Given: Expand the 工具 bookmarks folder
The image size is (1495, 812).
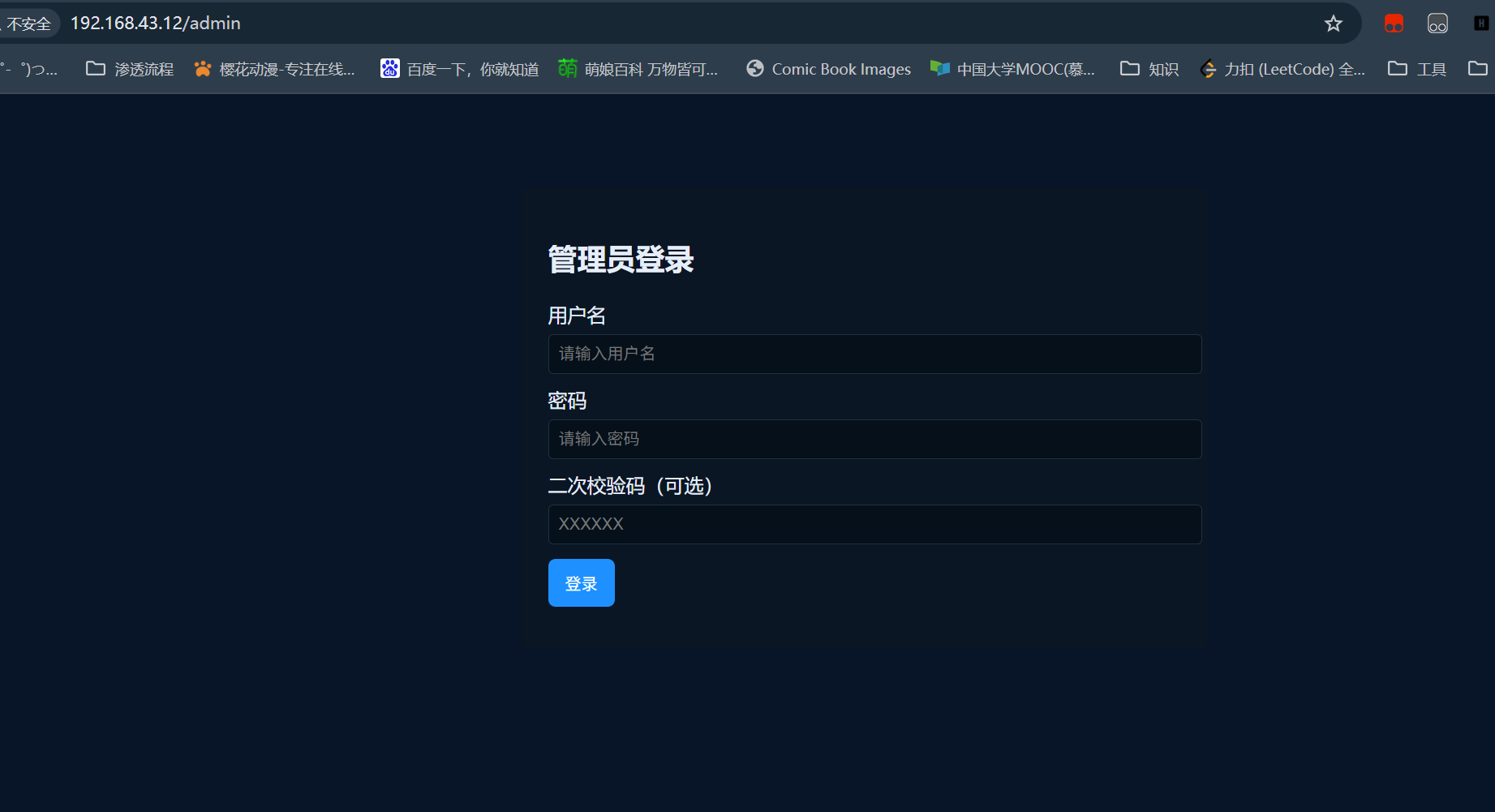Looking at the screenshot, I should tap(1417, 69).
